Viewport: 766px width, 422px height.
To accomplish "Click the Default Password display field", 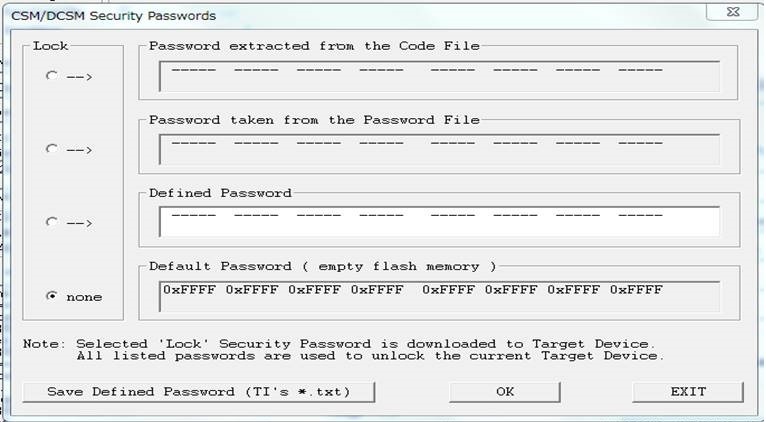I will coord(439,296).
